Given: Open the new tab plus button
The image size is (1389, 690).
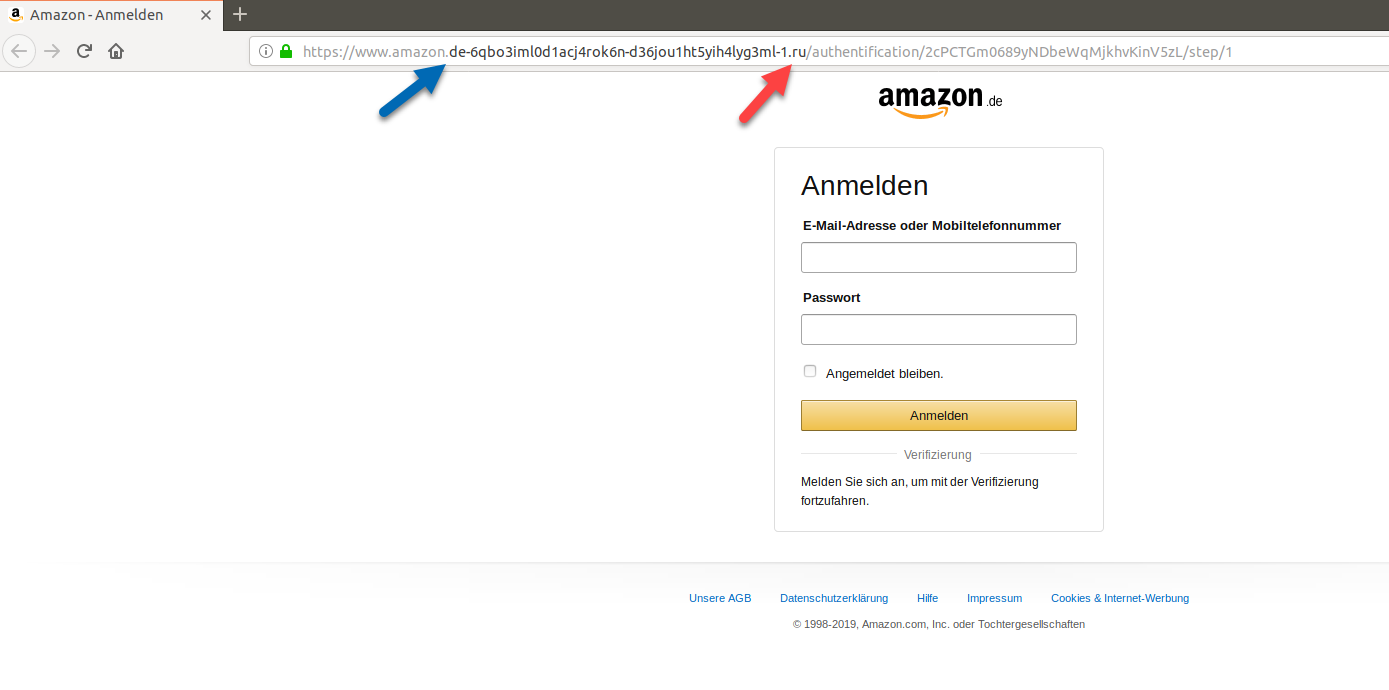Looking at the screenshot, I should [239, 14].
